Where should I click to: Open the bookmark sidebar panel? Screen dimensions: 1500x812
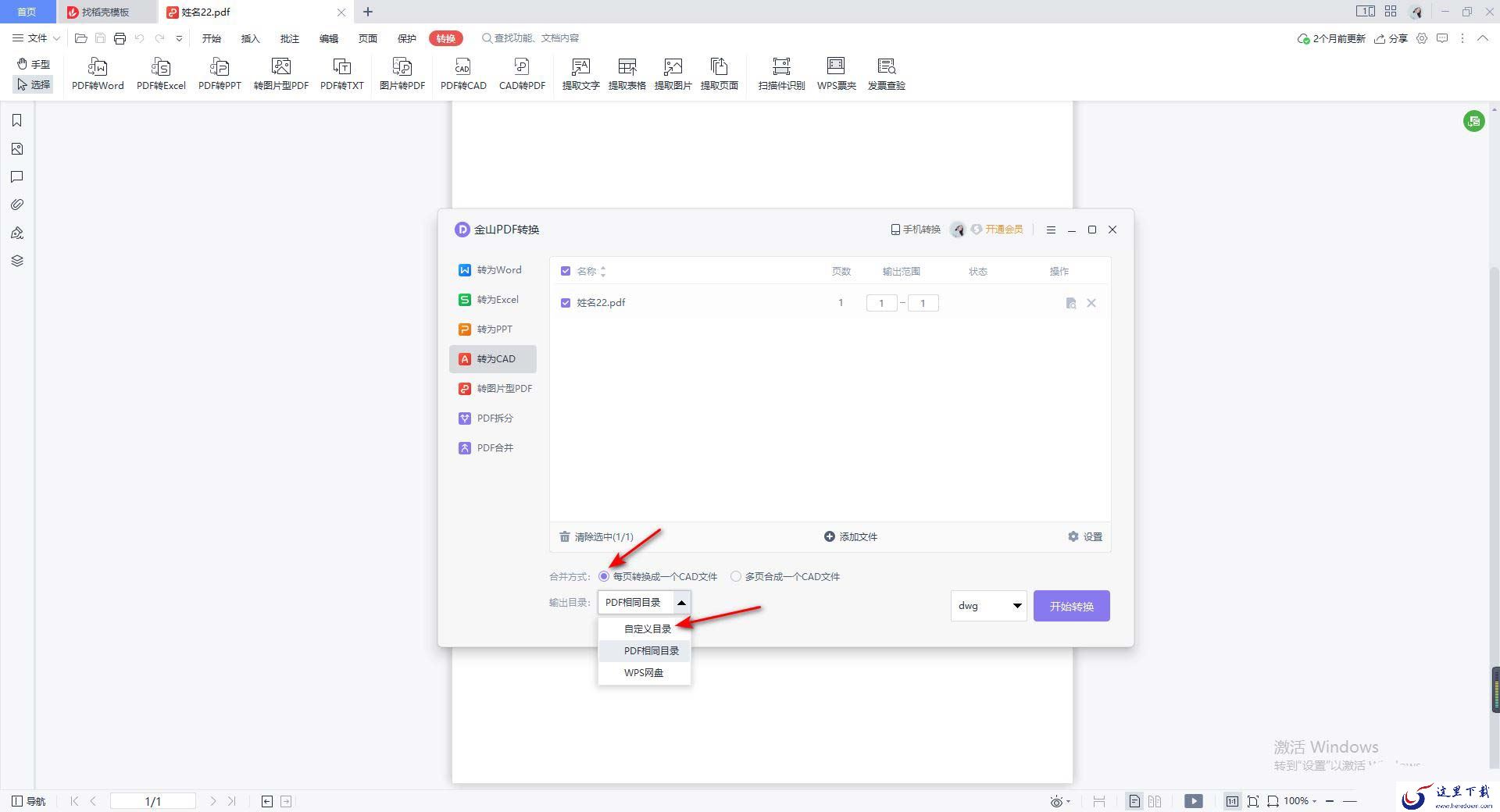point(17,120)
